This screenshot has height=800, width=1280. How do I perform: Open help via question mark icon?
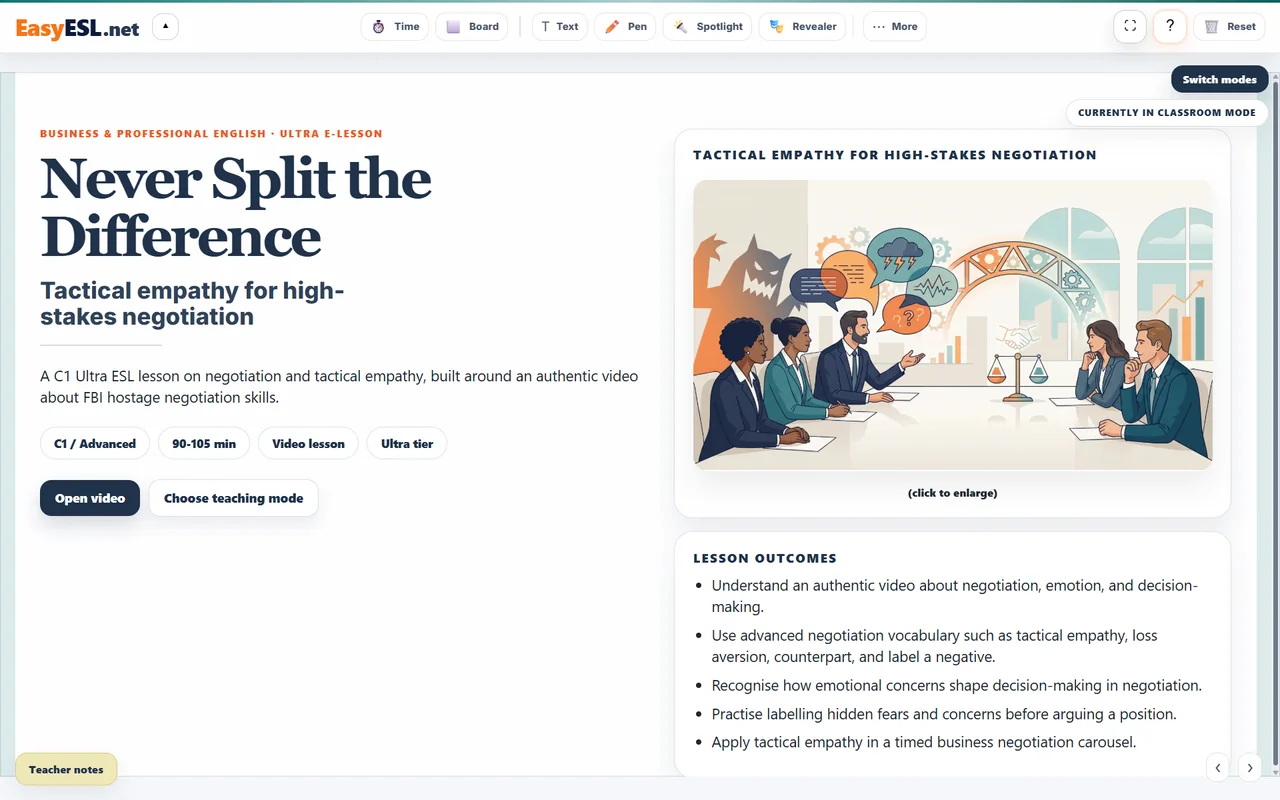pos(1170,27)
